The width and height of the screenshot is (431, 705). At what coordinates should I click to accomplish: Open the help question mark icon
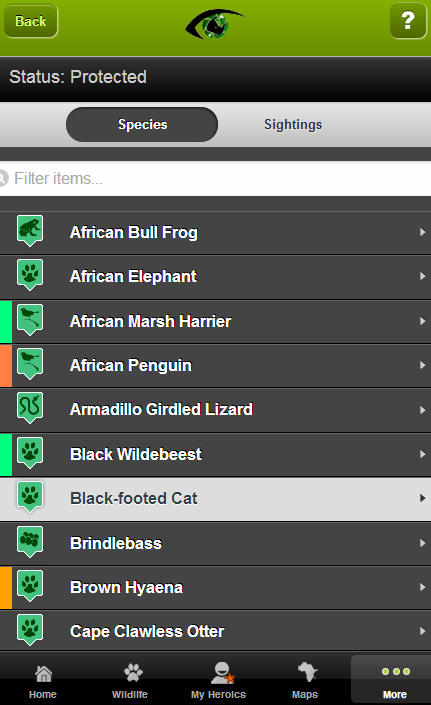(408, 21)
